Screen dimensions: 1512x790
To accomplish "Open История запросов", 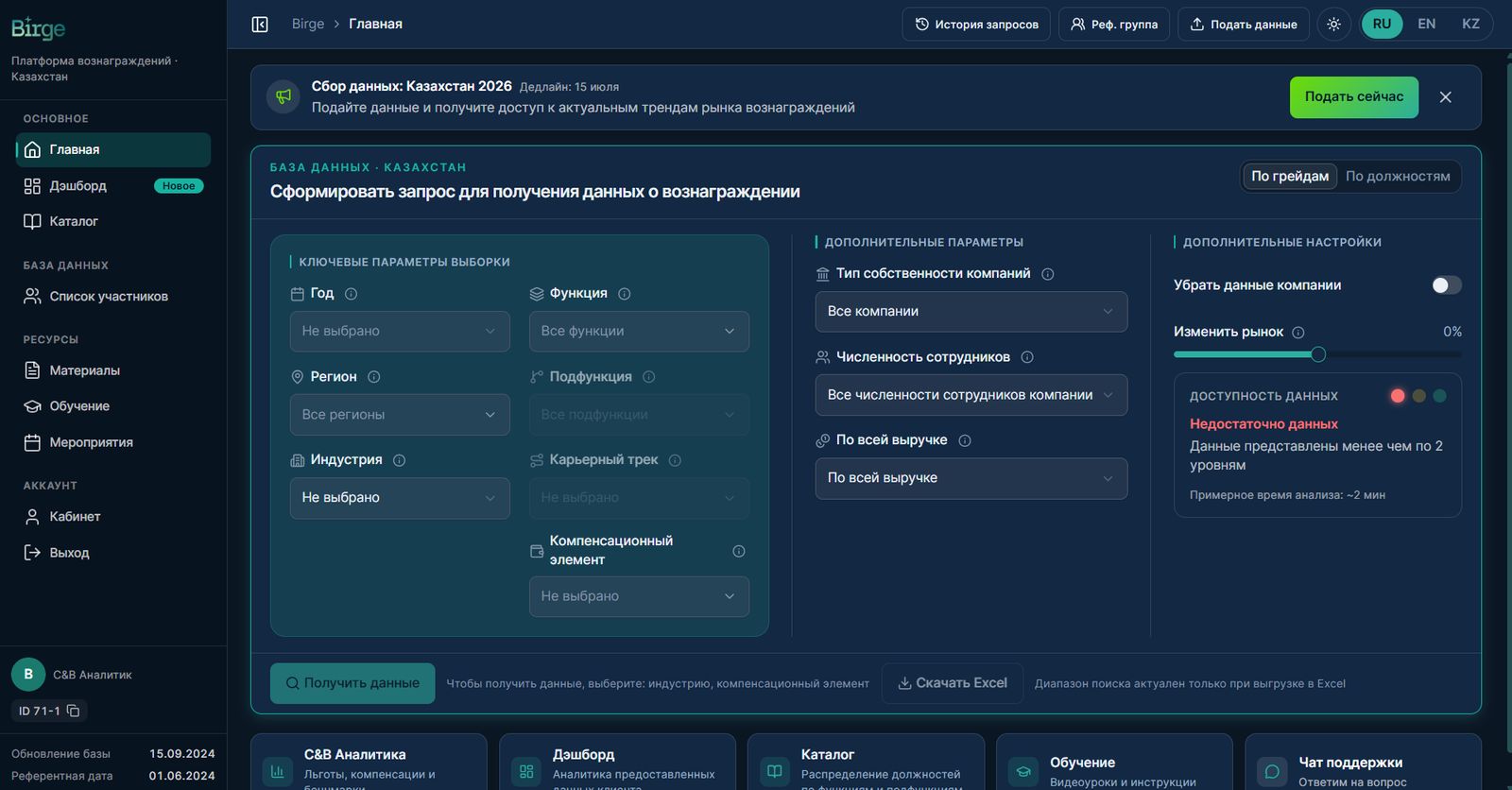I will click(x=976, y=25).
